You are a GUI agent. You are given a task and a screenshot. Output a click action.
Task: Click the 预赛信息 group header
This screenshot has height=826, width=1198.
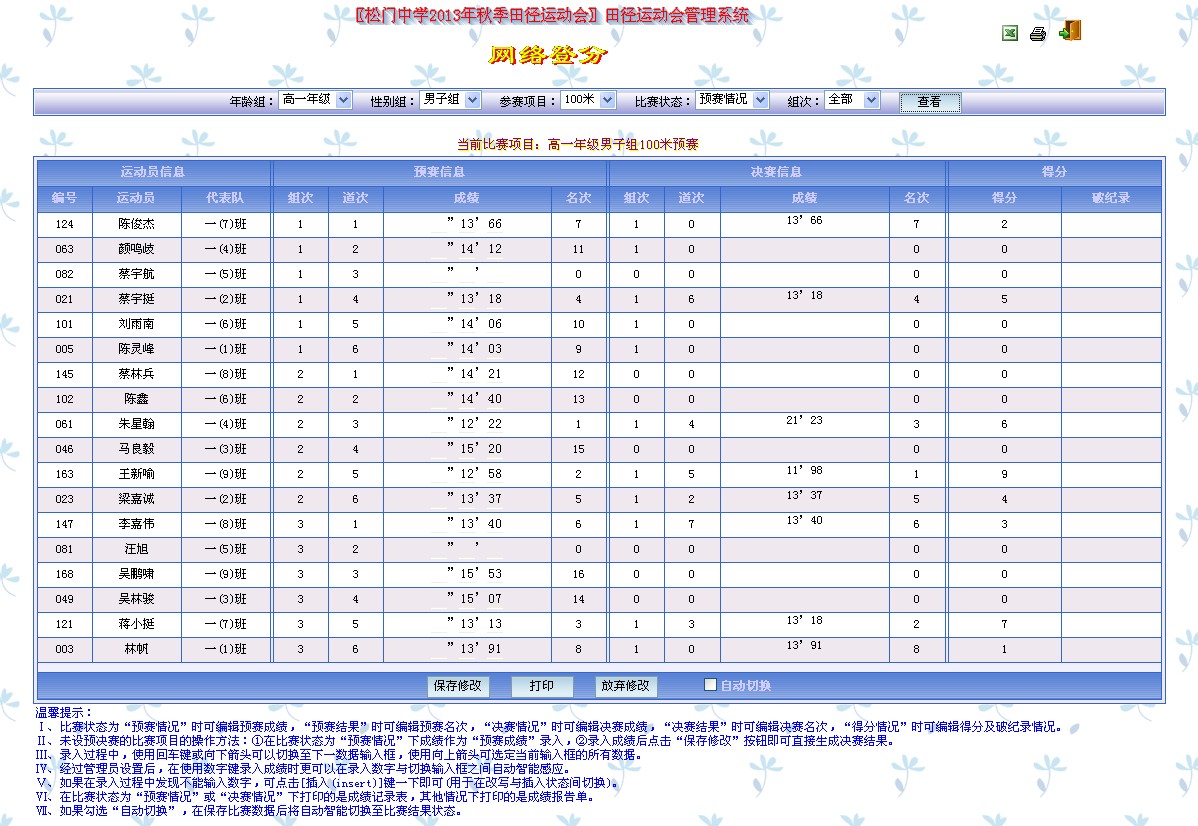pyautogui.click(x=439, y=172)
